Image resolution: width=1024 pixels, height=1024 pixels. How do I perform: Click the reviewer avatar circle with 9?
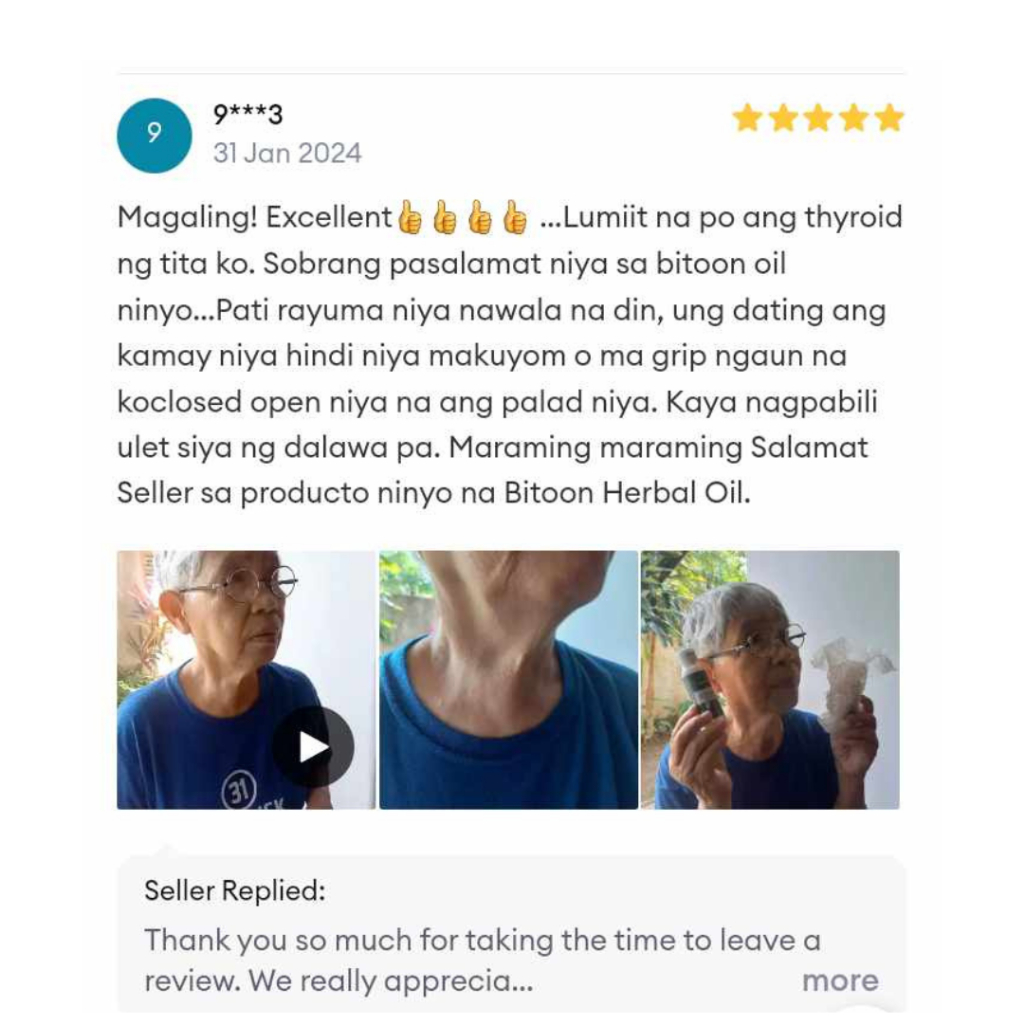pyautogui.click(x=154, y=135)
